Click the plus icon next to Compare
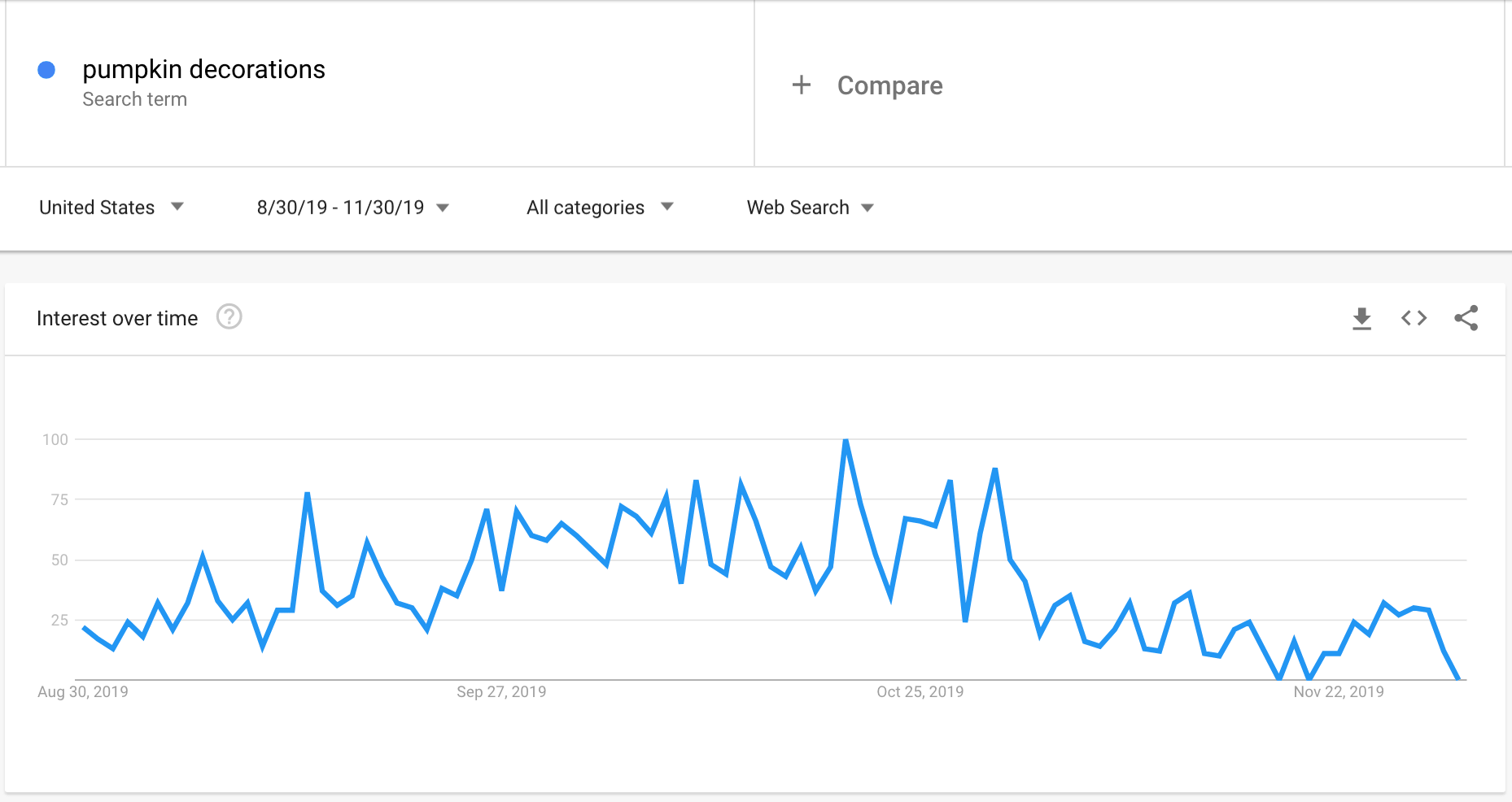The height and width of the screenshot is (802, 1512). (x=802, y=85)
